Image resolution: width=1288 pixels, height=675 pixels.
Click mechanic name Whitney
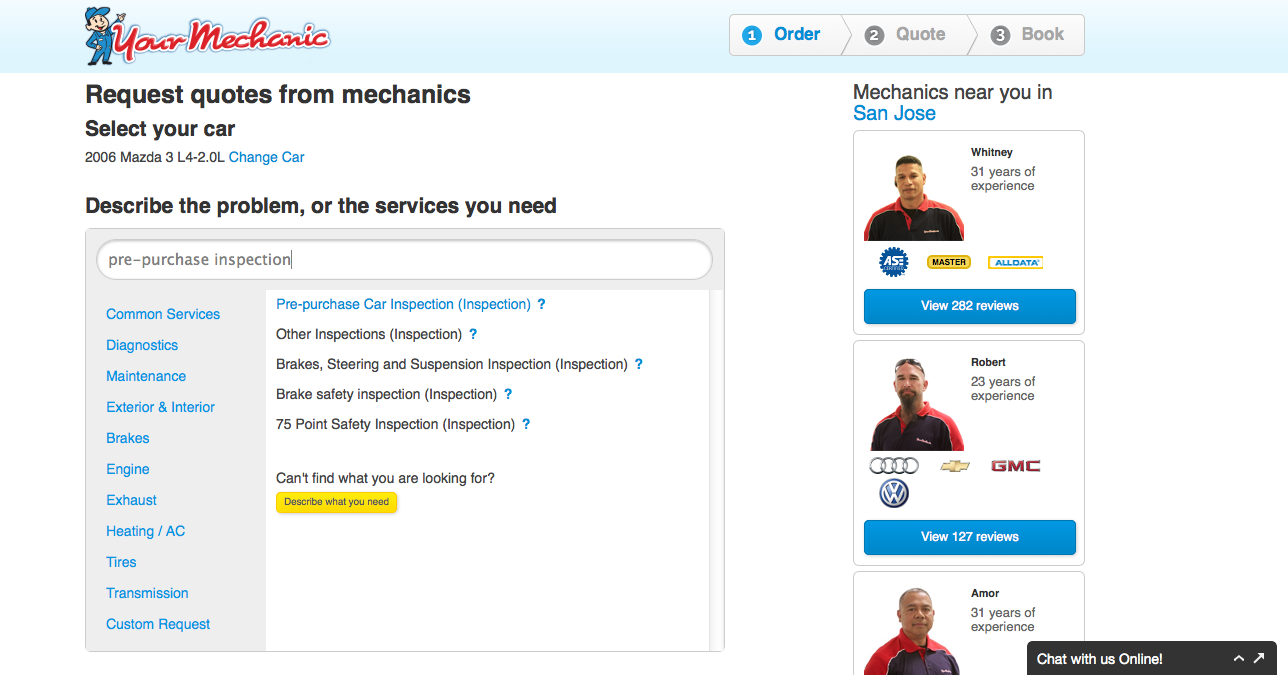click(992, 153)
